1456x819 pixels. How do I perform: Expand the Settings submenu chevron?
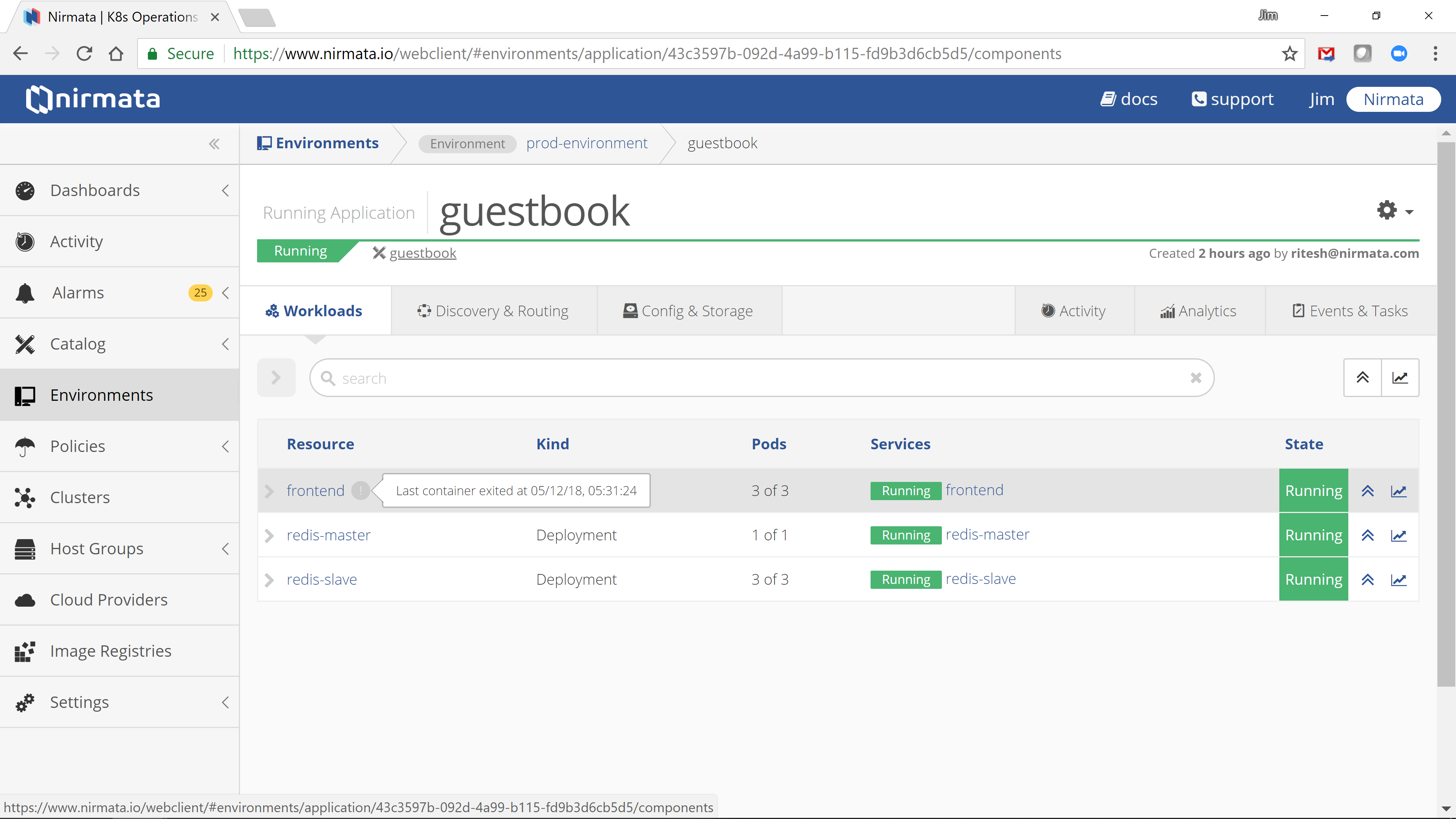click(225, 703)
